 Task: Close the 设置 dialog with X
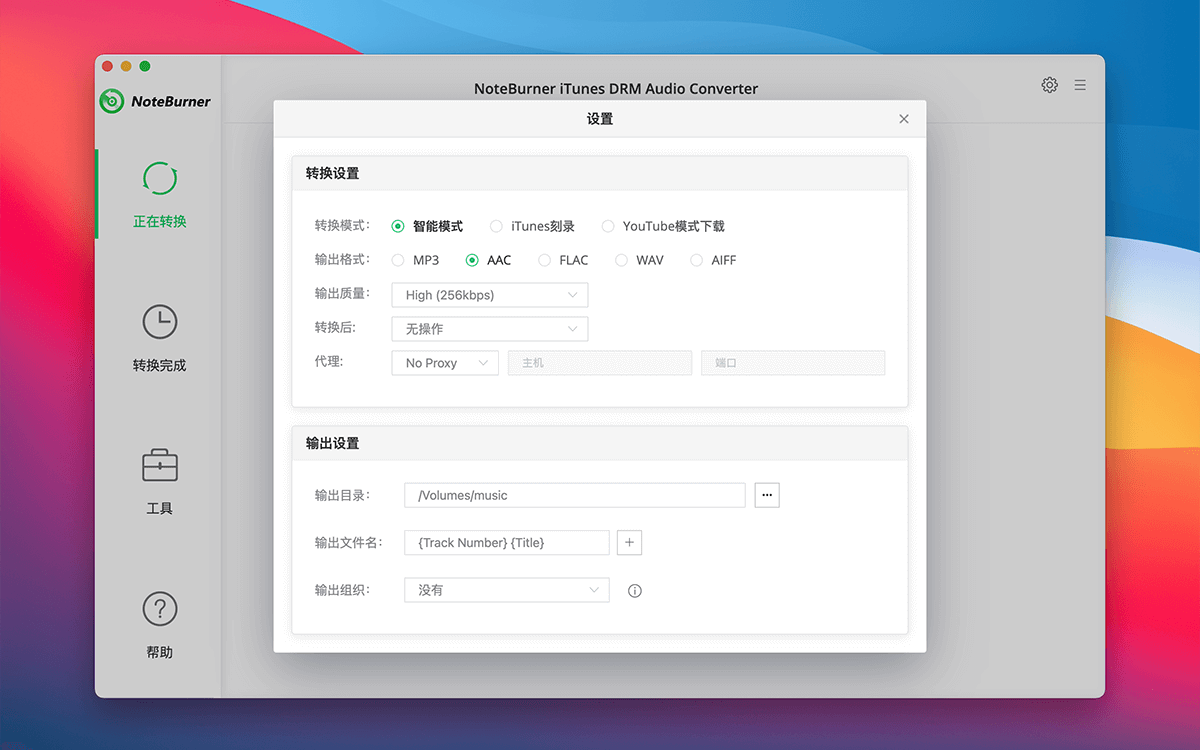(x=904, y=119)
